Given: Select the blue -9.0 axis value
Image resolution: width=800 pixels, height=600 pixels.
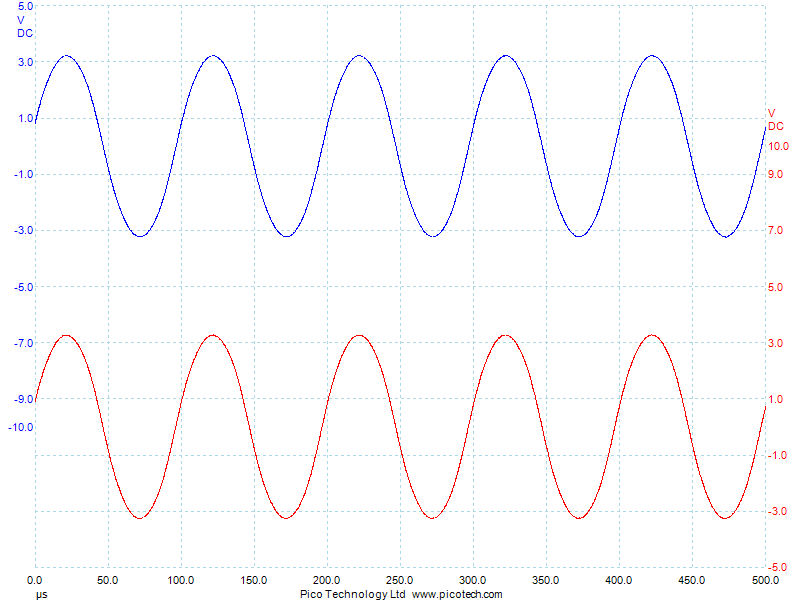Looking at the screenshot, I should coord(23,399).
